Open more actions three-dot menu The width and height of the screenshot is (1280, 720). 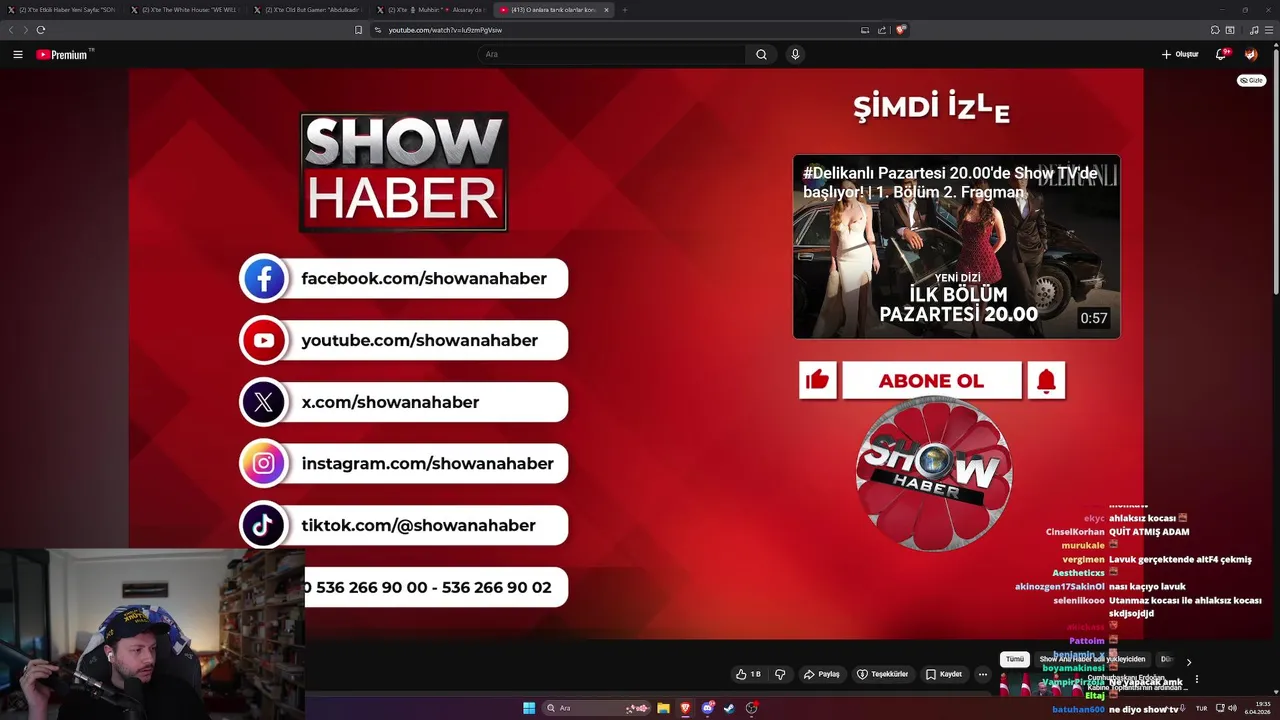(x=983, y=674)
